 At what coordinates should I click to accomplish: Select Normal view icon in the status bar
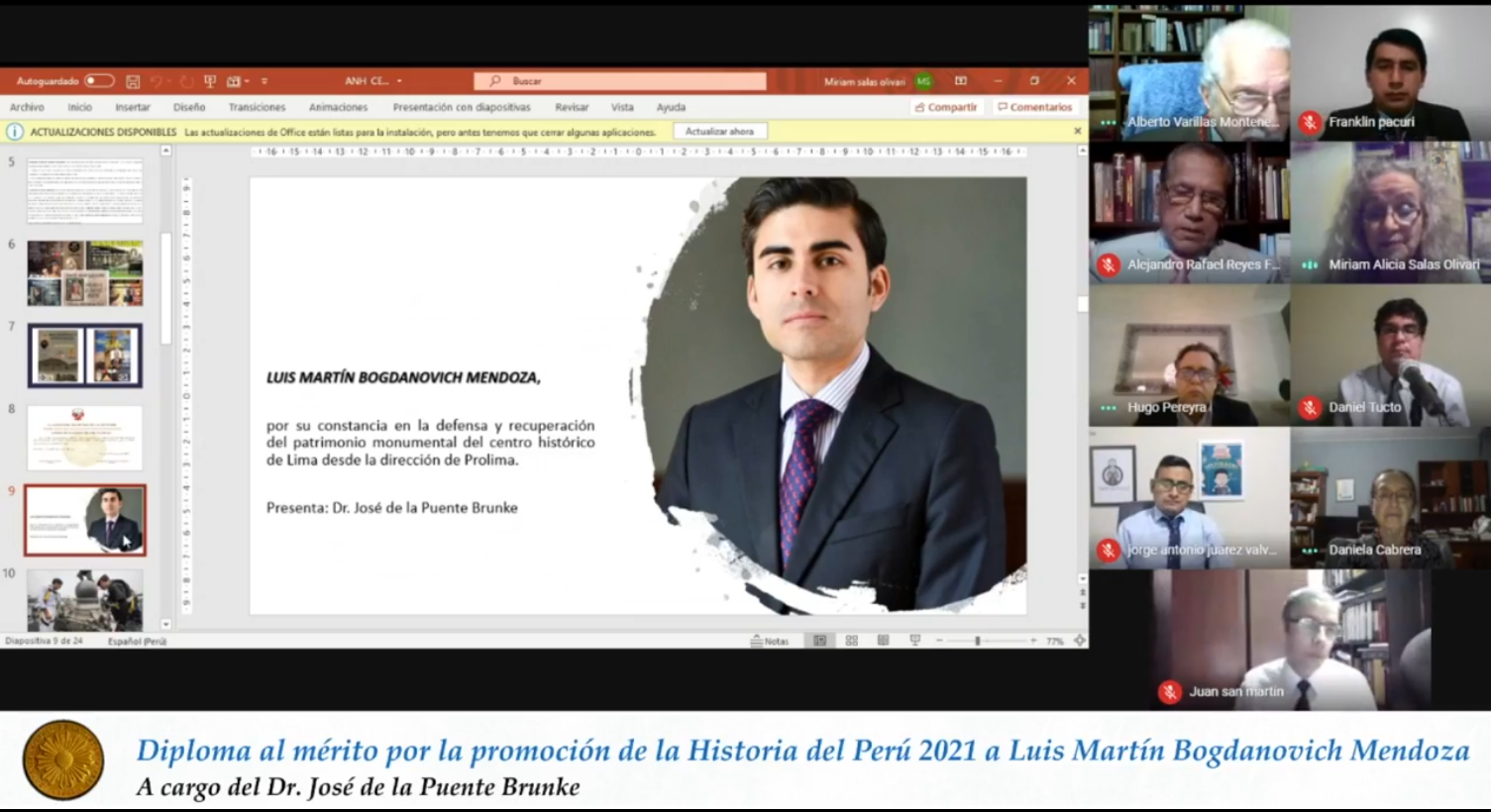(819, 641)
